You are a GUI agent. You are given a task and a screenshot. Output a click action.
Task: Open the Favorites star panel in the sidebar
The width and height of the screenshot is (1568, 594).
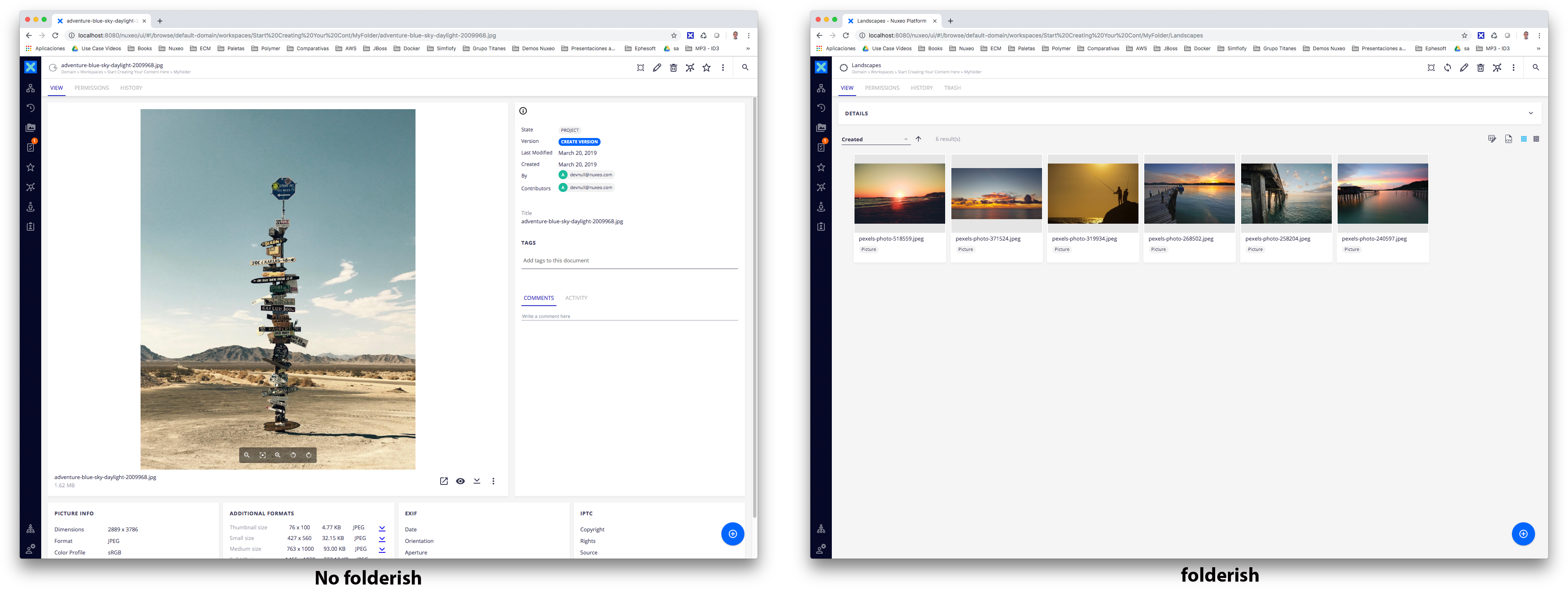pyautogui.click(x=31, y=167)
